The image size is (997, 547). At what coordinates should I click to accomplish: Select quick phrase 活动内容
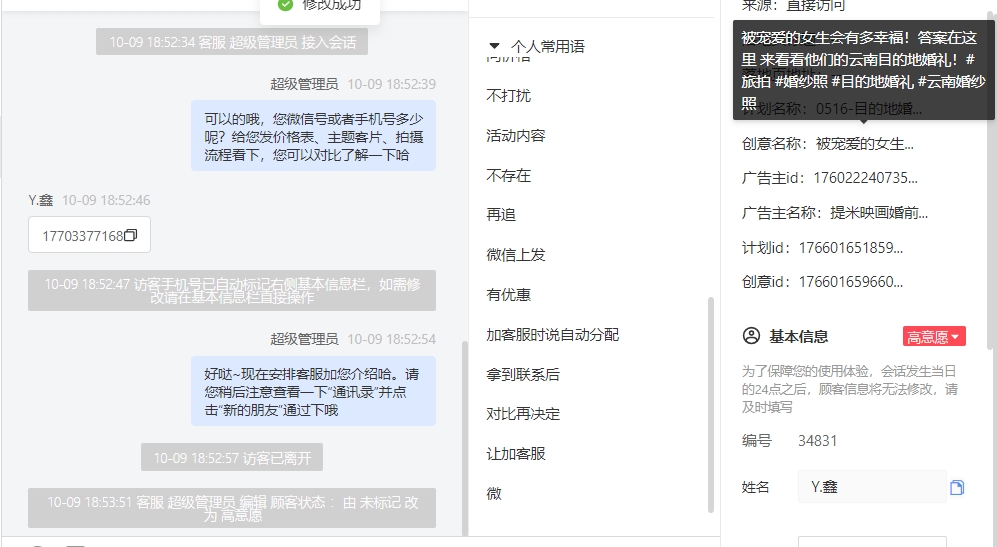pyautogui.click(x=516, y=135)
